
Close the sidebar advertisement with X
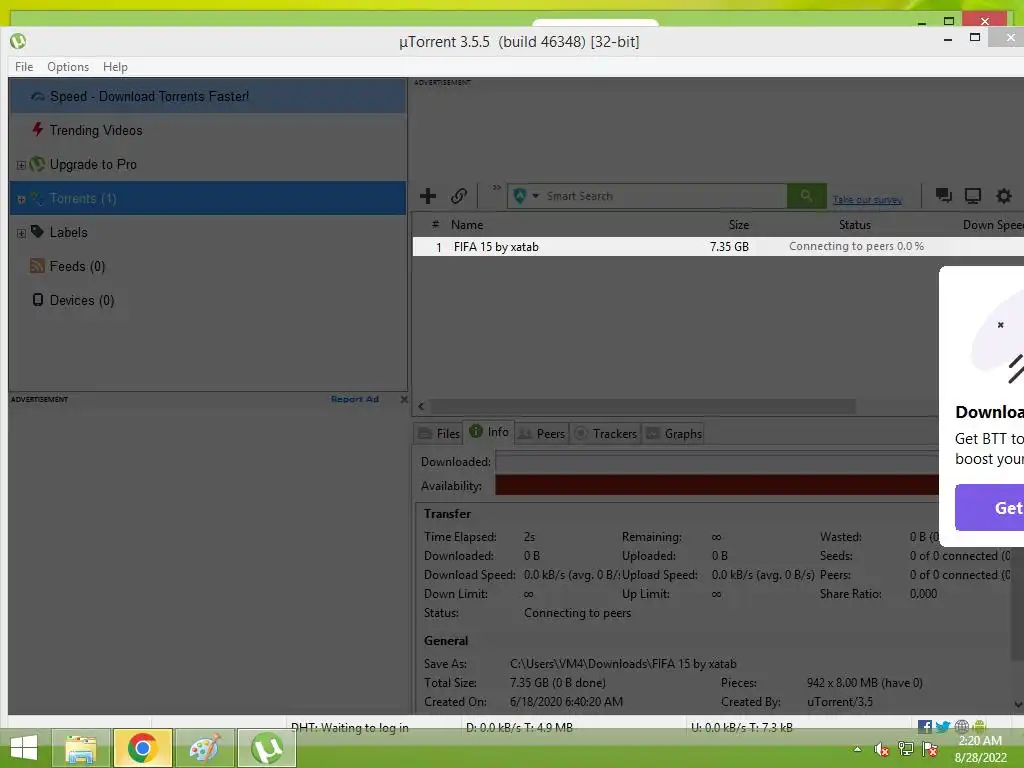(404, 399)
